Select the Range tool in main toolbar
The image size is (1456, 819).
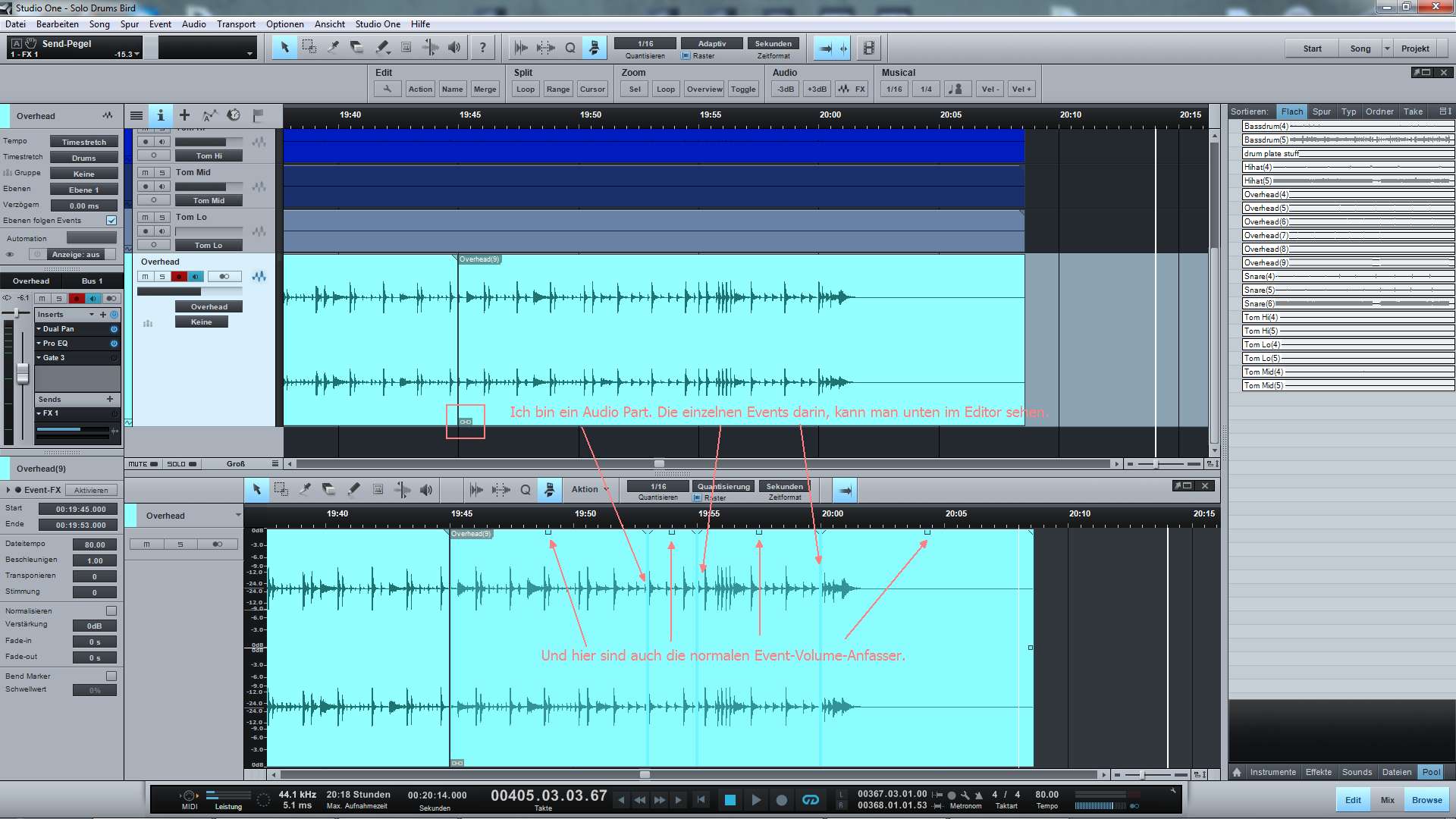tap(309, 48)
